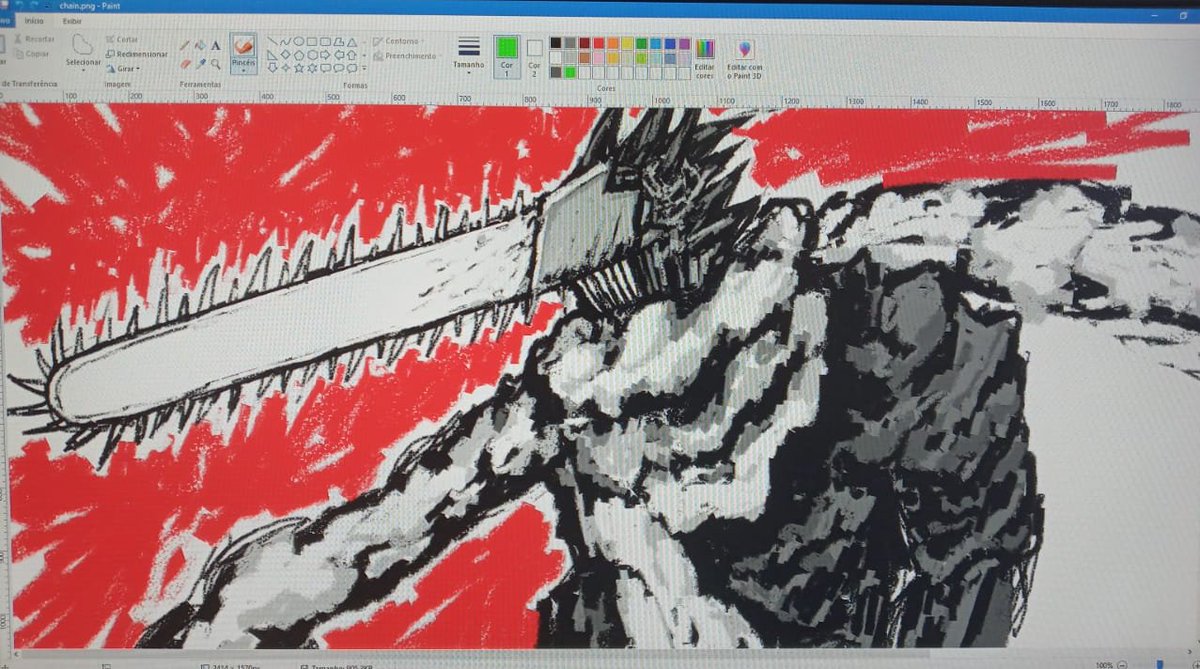
Task: Select the diamond shape
Action: click(286, 55)
